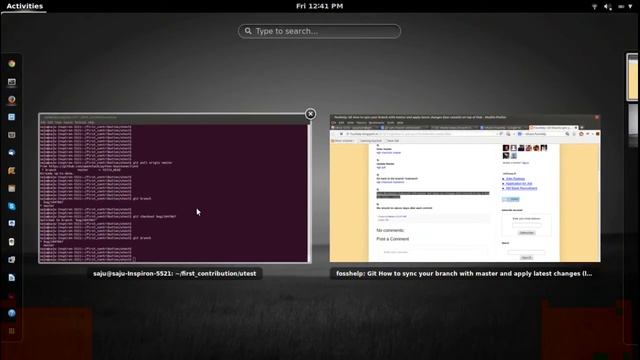640x360 pixels.
Task: Close the terminal window preview
Action: [310, 114]
